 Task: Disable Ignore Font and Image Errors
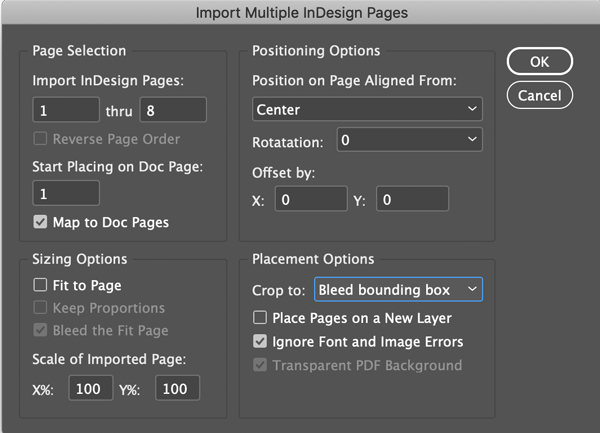[x=261, y=342]
